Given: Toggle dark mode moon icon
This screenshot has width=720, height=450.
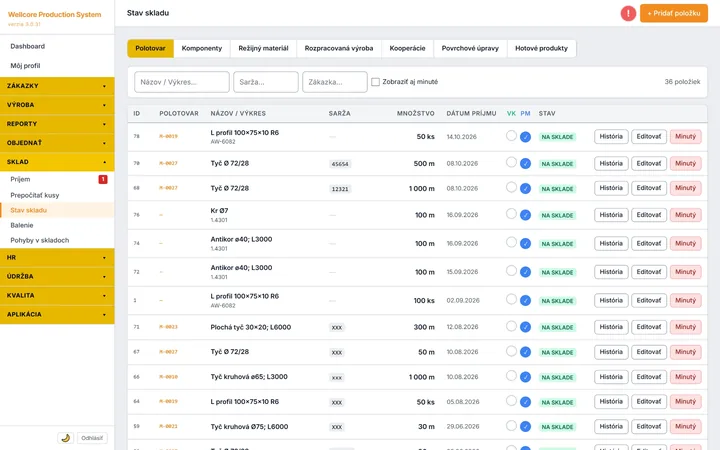Looking at the screenshot, I should 66,438.
